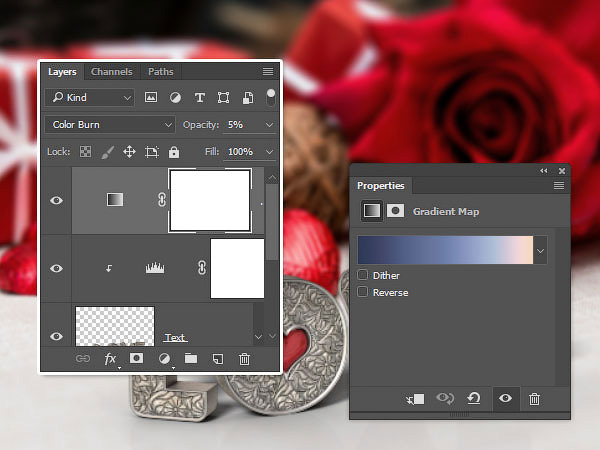Click the Create new group folder icon
The image size is (600, 450).
click(x=191, y=358)
